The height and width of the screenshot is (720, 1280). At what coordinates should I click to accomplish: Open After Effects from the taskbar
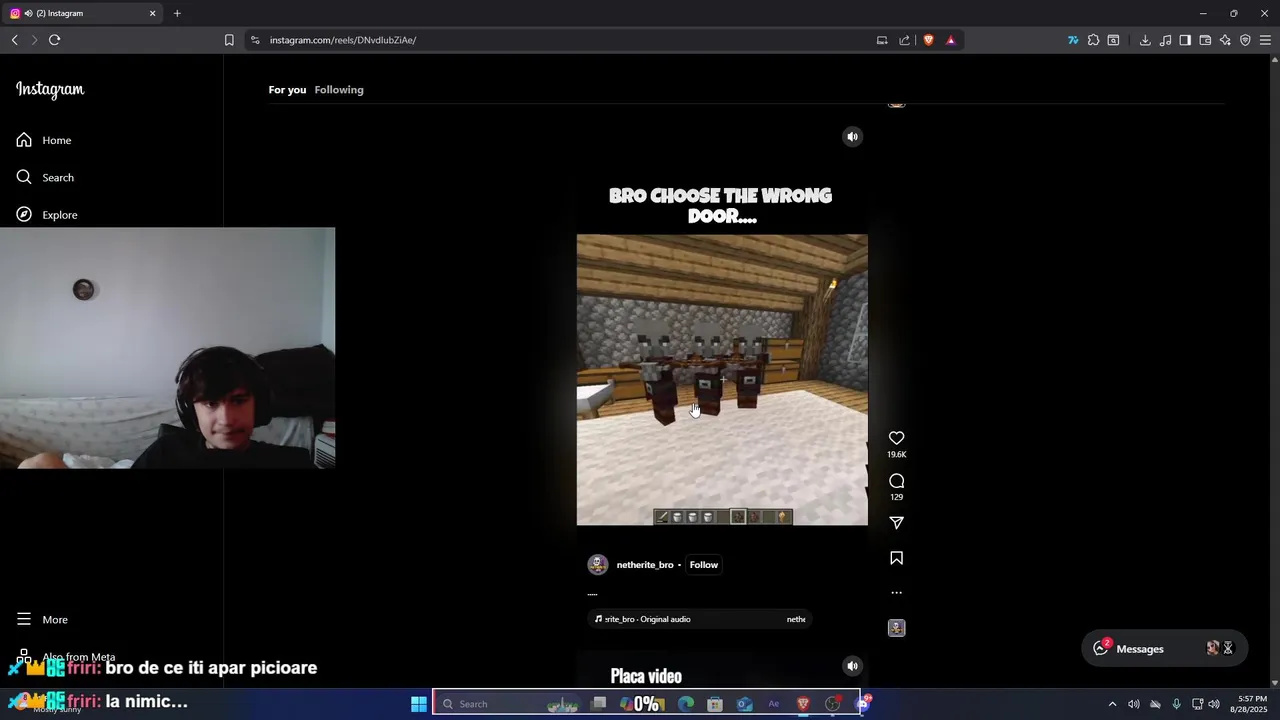pos(773,704)
